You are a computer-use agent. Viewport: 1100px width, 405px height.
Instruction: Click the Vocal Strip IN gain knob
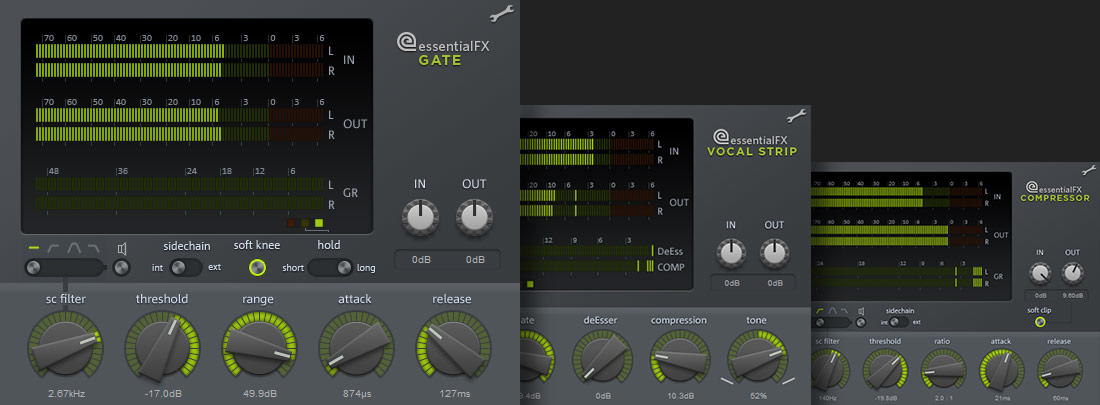[x=731, y=253]
